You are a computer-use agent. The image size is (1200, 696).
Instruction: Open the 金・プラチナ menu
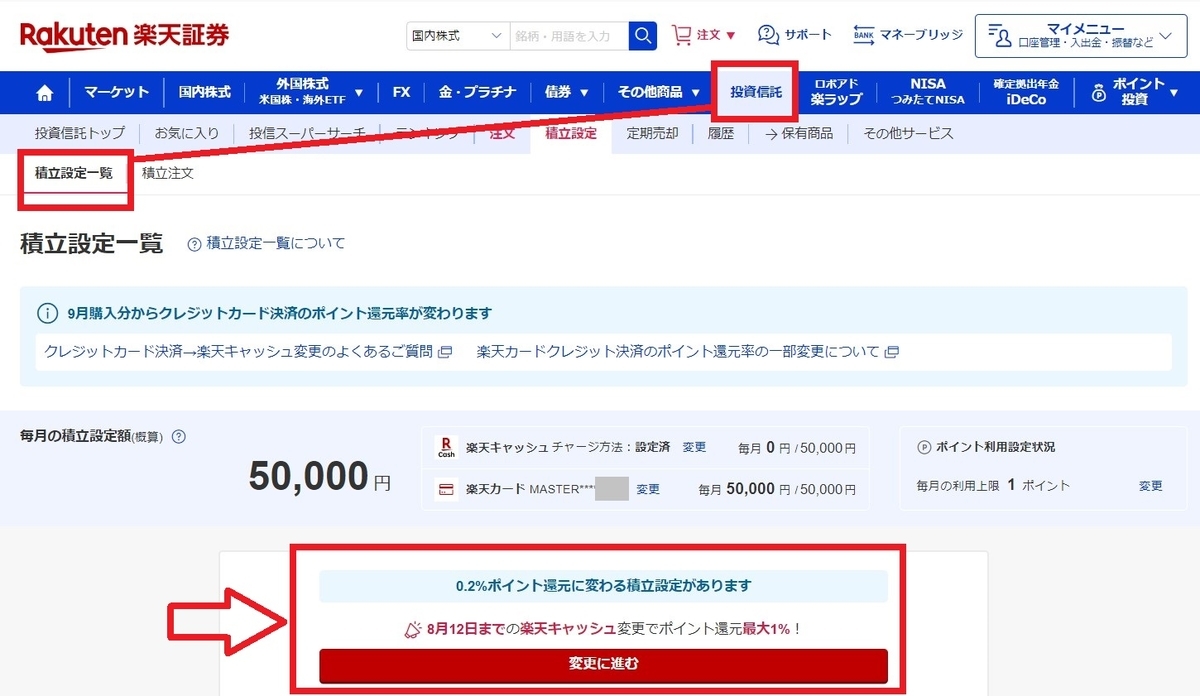pyautogui.click(x=477, y=92)
